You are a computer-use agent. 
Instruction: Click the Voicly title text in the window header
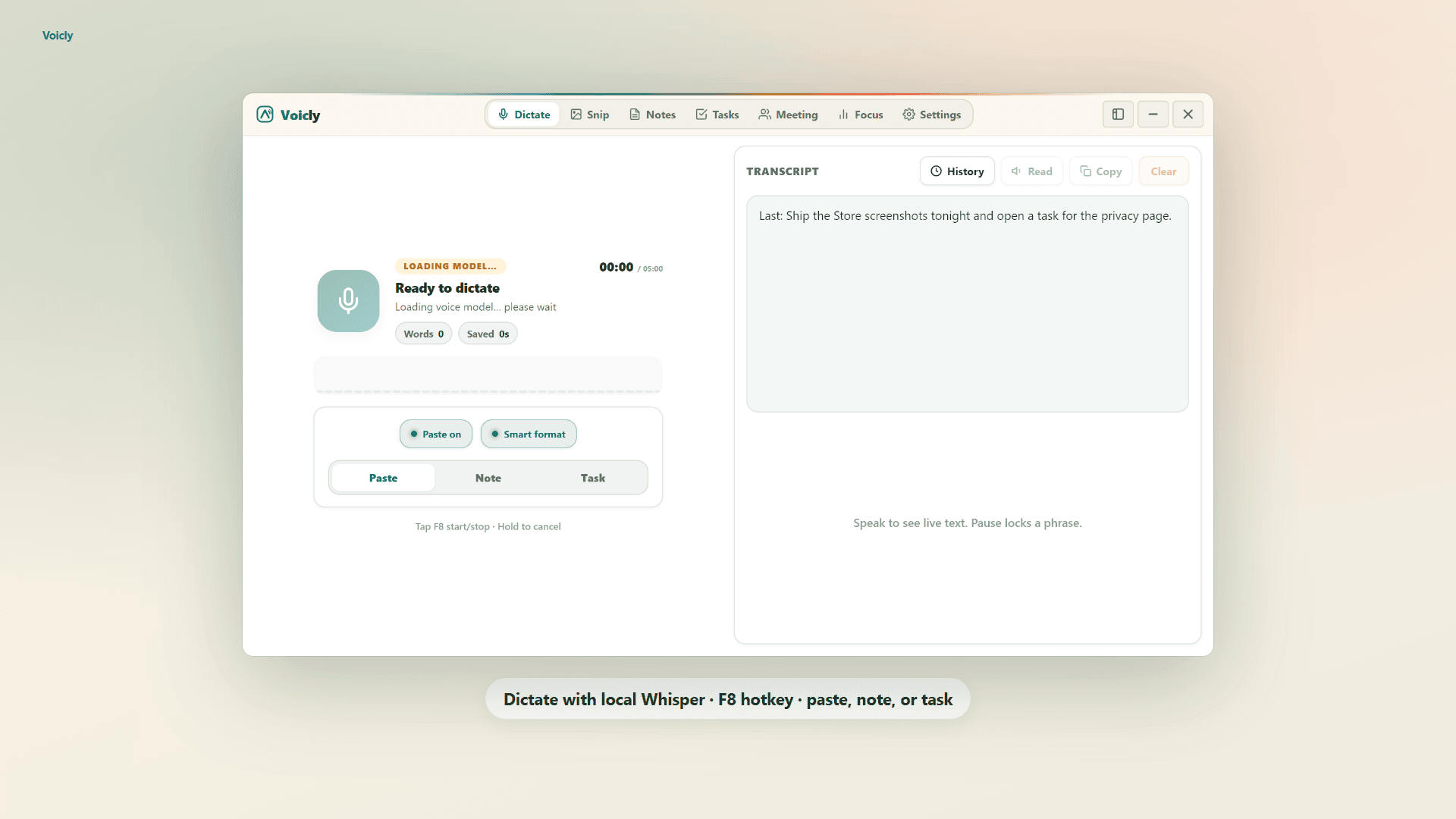[300, 115]
